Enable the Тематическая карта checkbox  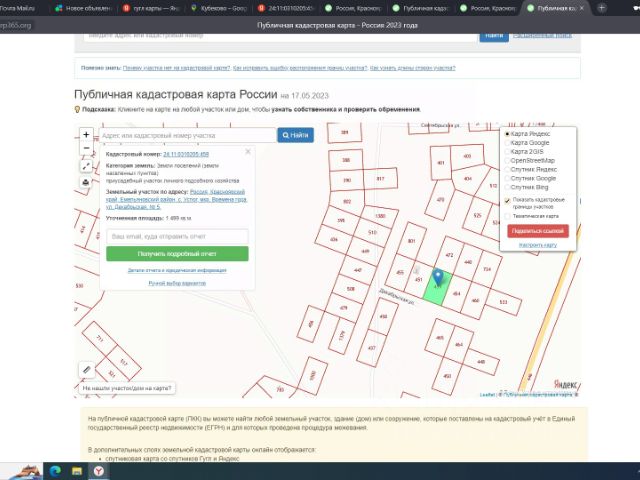coord(507,215)
